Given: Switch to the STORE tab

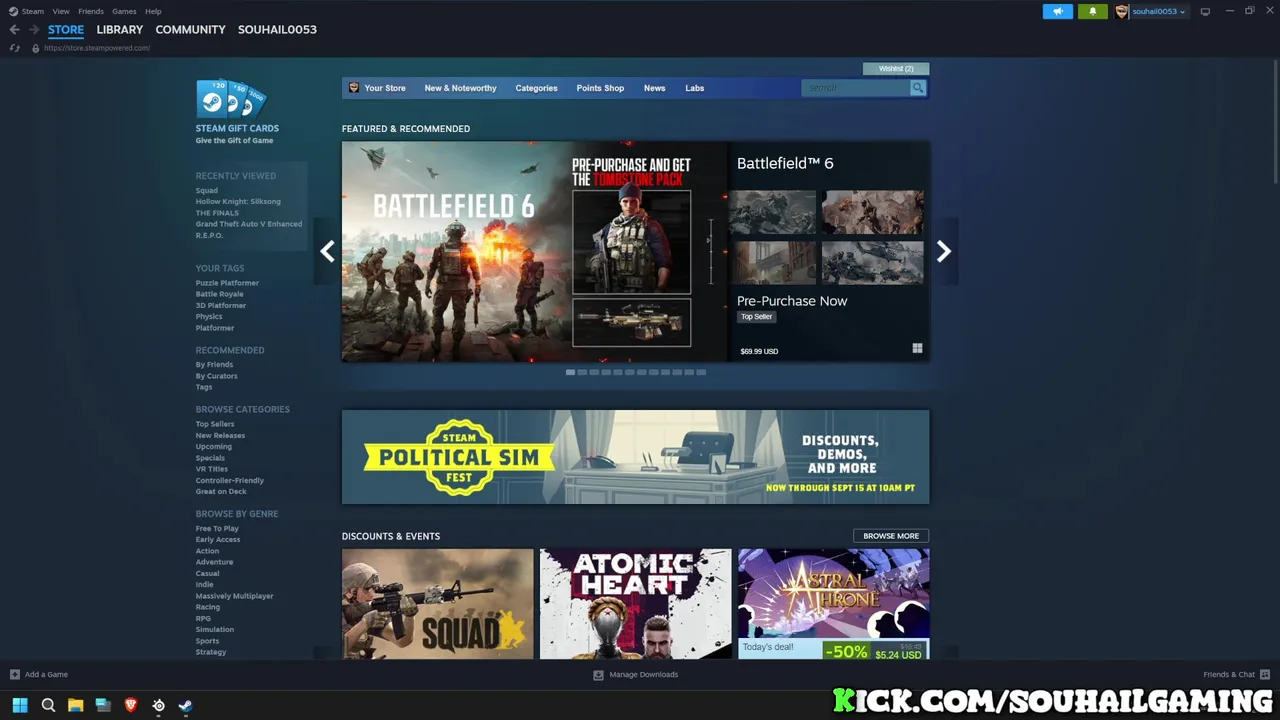Looking at the screenshot, I should click(x=66, y=30).
